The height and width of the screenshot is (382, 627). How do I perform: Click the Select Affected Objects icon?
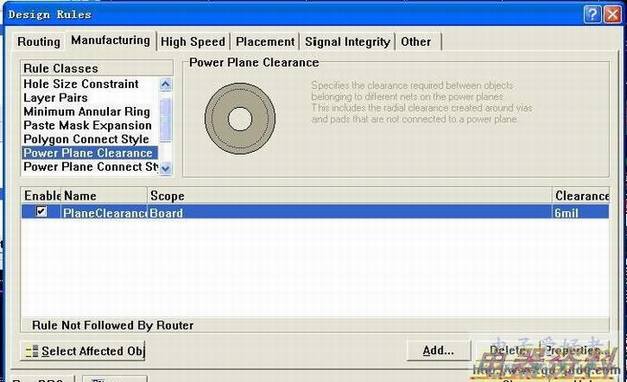32,351
